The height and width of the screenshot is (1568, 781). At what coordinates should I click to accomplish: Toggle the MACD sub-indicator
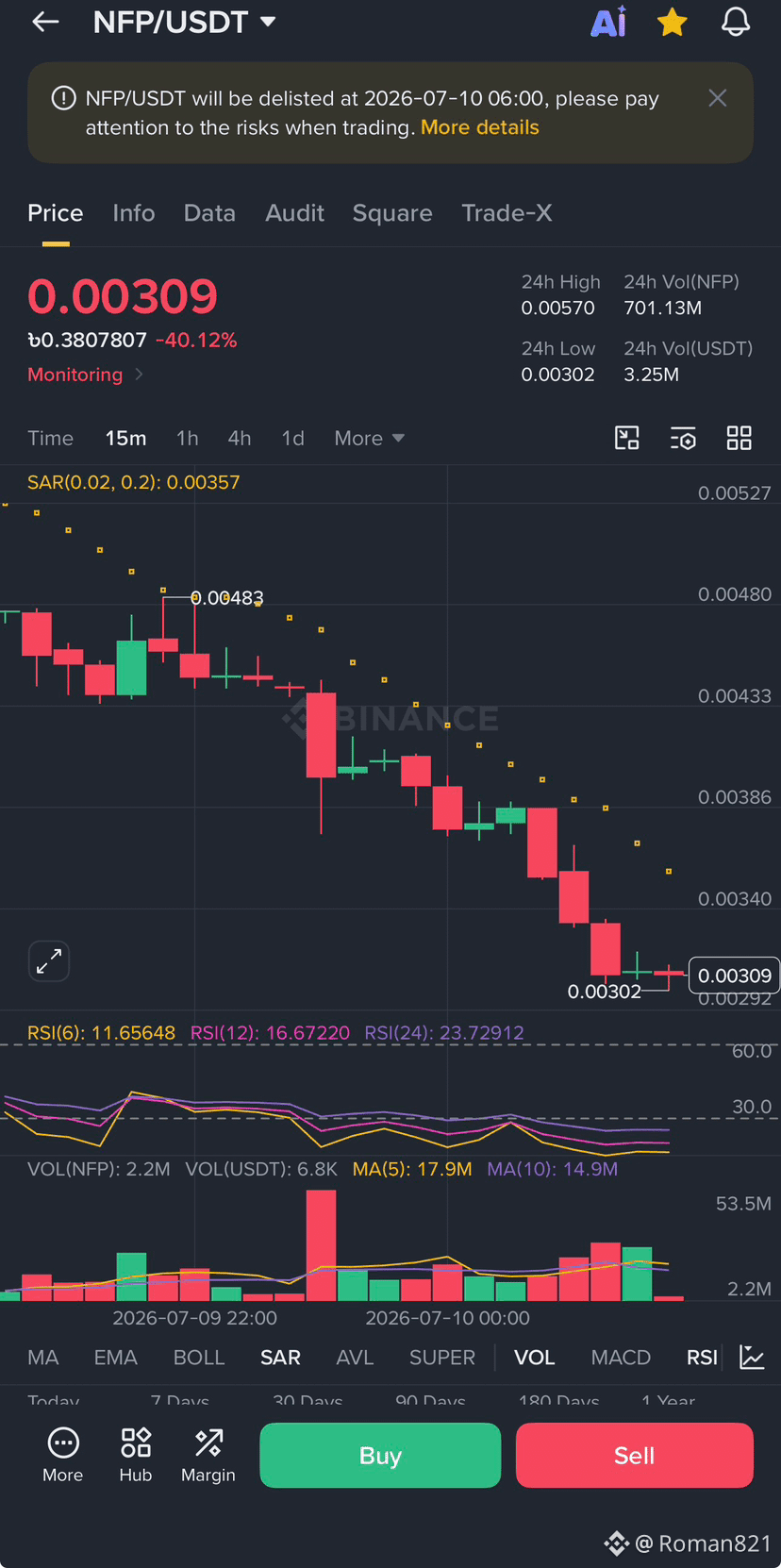(x=621, y=1358)
